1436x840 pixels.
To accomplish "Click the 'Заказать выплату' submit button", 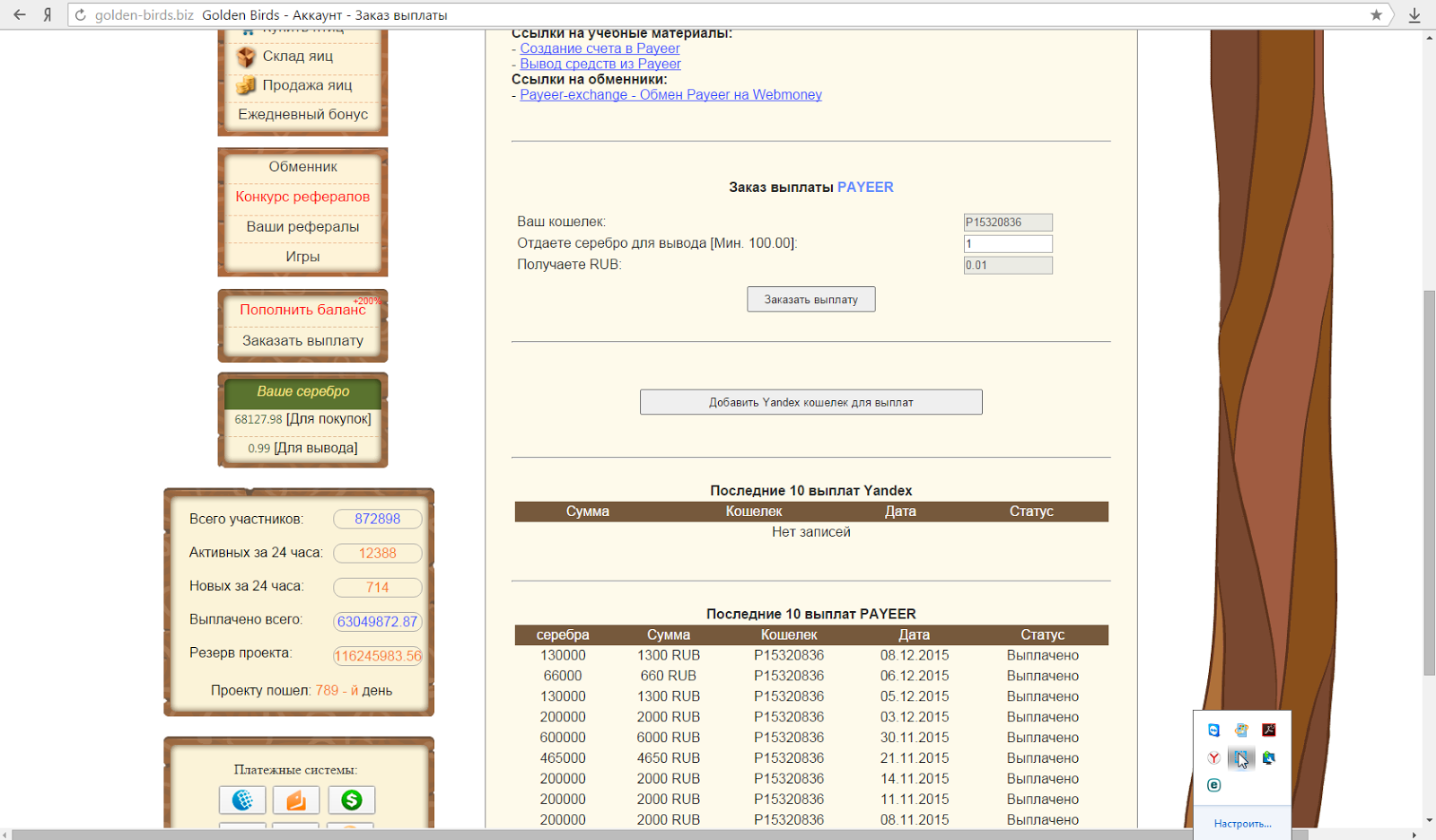I will coord(810,300).
